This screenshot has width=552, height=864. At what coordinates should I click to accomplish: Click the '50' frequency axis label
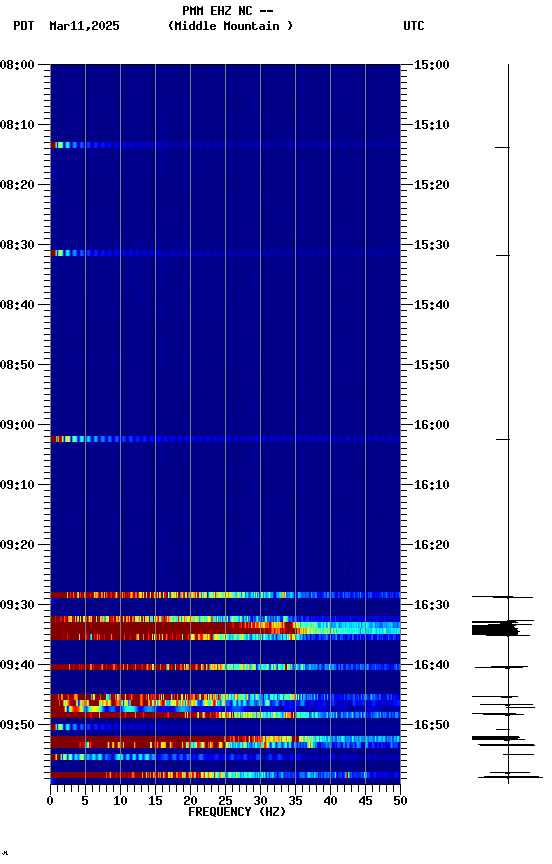pyautogui.click(x=400, y=801)
